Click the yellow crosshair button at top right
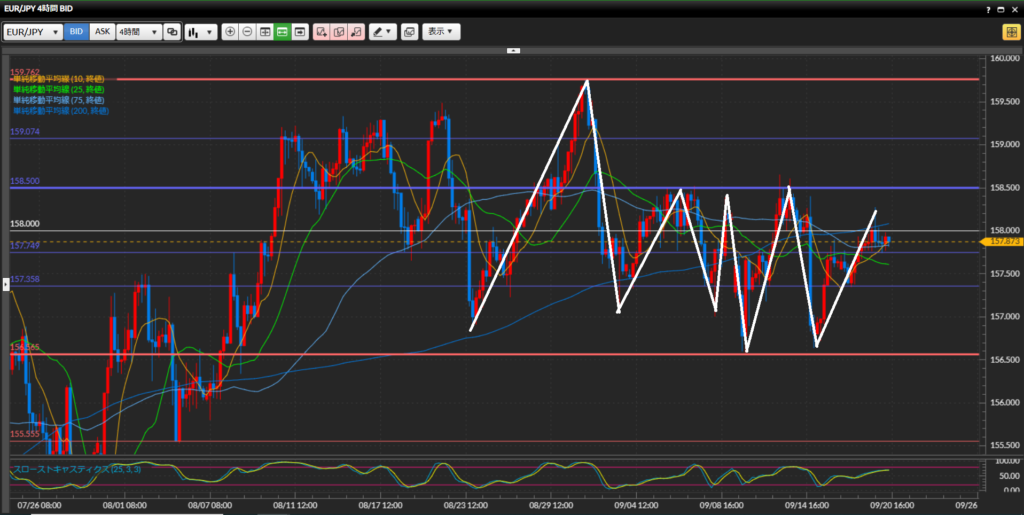 (1010, 32)
